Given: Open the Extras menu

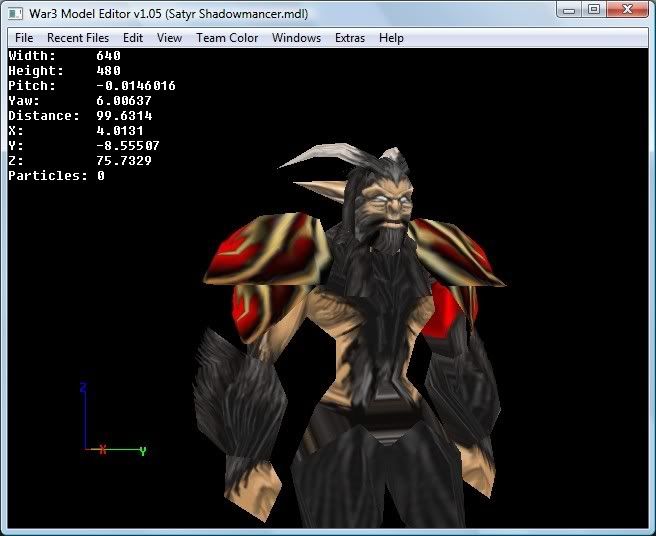Looking at the screenshot, I should (x=350, y=38).
